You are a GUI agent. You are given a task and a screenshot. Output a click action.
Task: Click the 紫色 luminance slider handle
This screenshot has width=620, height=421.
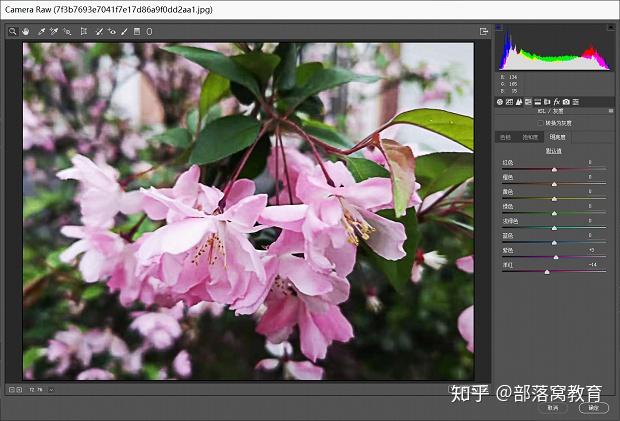tap(556, 257)
